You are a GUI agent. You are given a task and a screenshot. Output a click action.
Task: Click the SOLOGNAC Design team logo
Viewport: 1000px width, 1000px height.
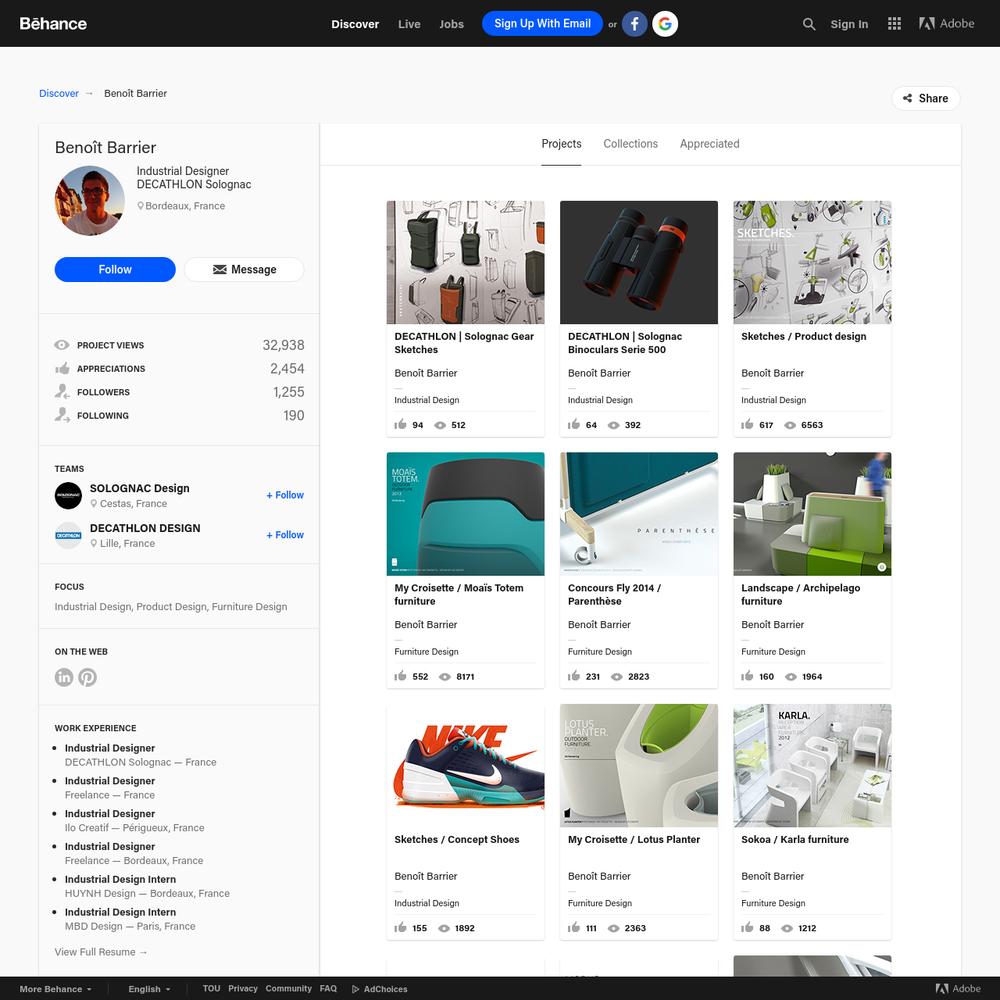[68, 496]
